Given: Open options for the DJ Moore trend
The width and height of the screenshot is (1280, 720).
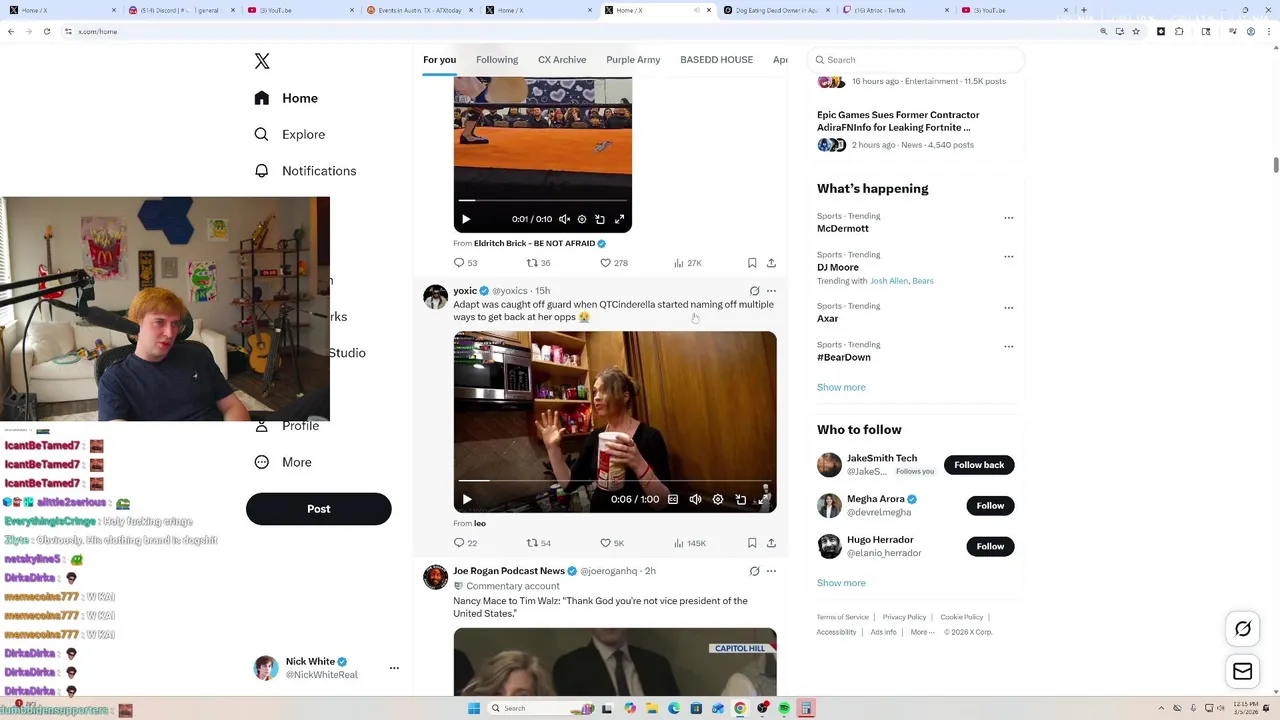Looking at the screenshot, I should [x=1008, y=256].
